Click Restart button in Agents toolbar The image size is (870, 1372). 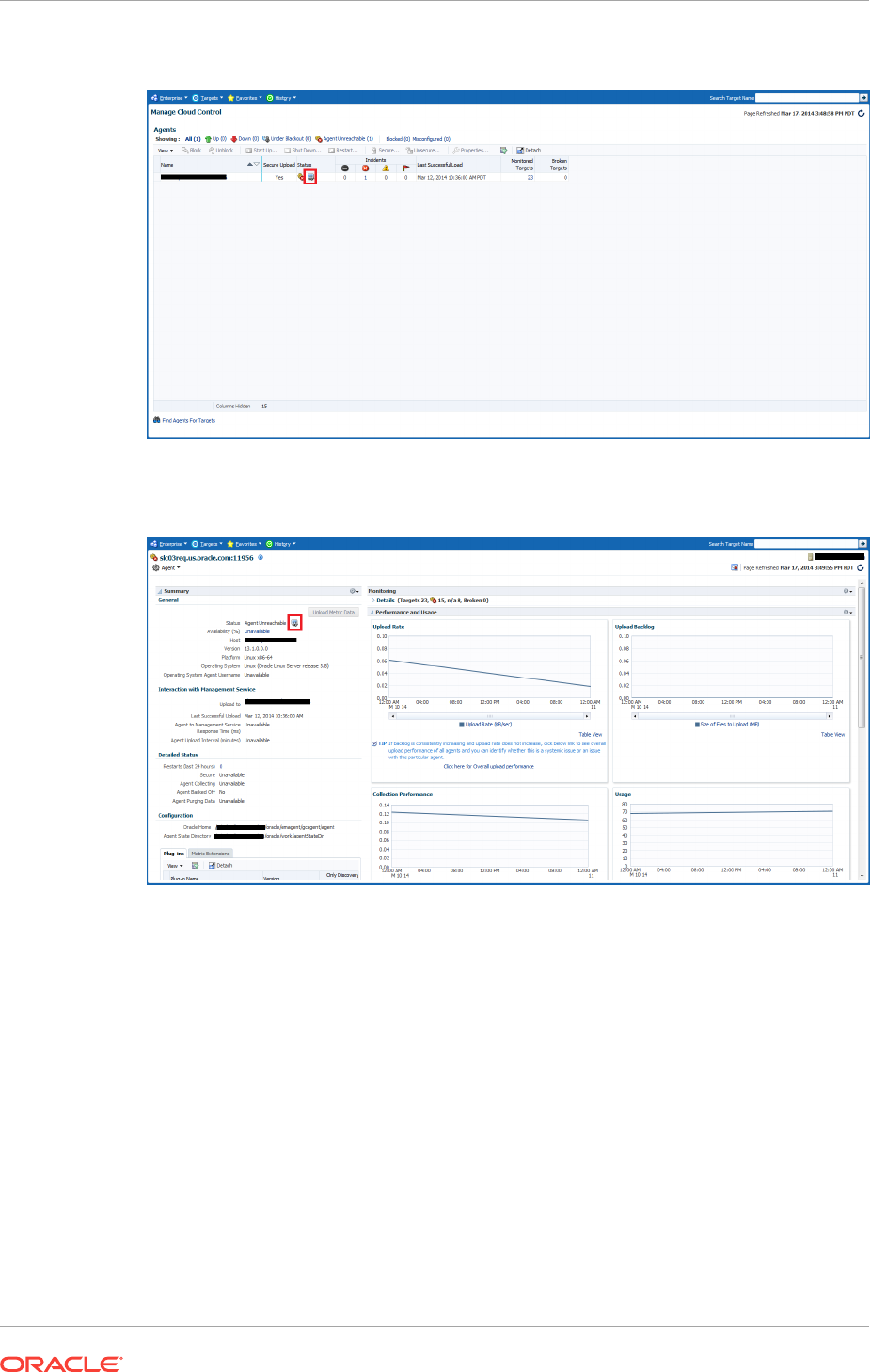(x=344, y=151)
